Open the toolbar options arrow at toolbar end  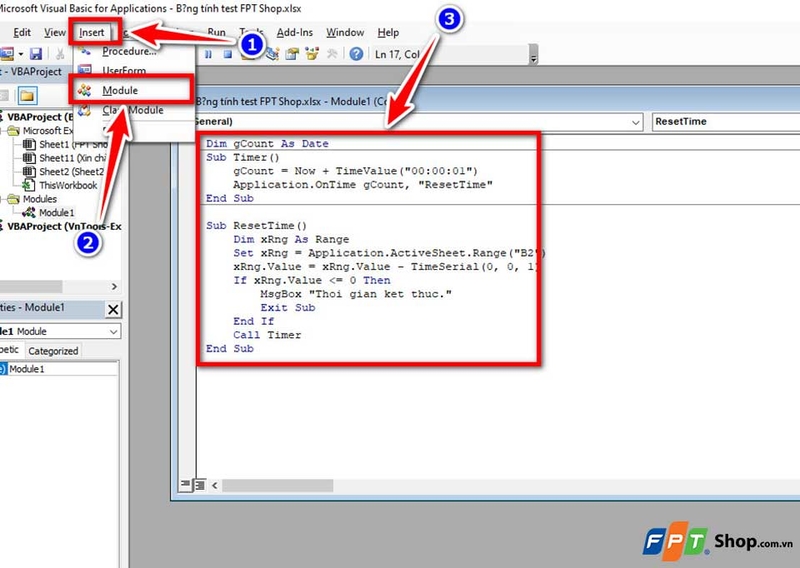[533, 54]
